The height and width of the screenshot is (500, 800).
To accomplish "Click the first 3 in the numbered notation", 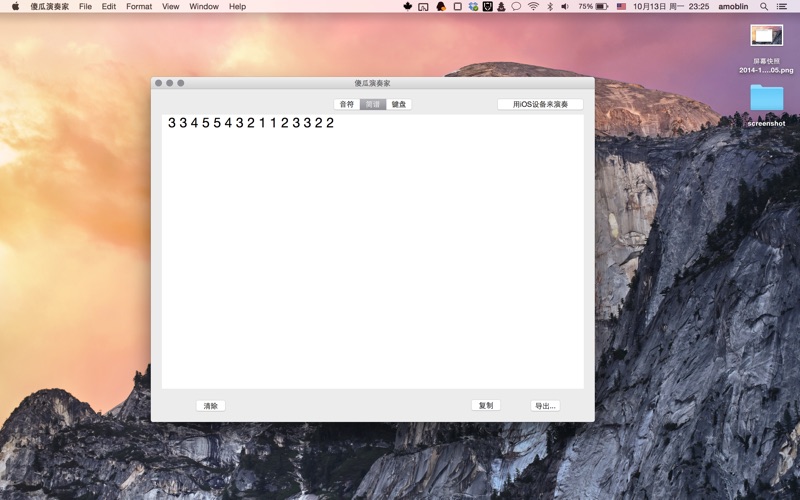I will (x=172, y=122).
